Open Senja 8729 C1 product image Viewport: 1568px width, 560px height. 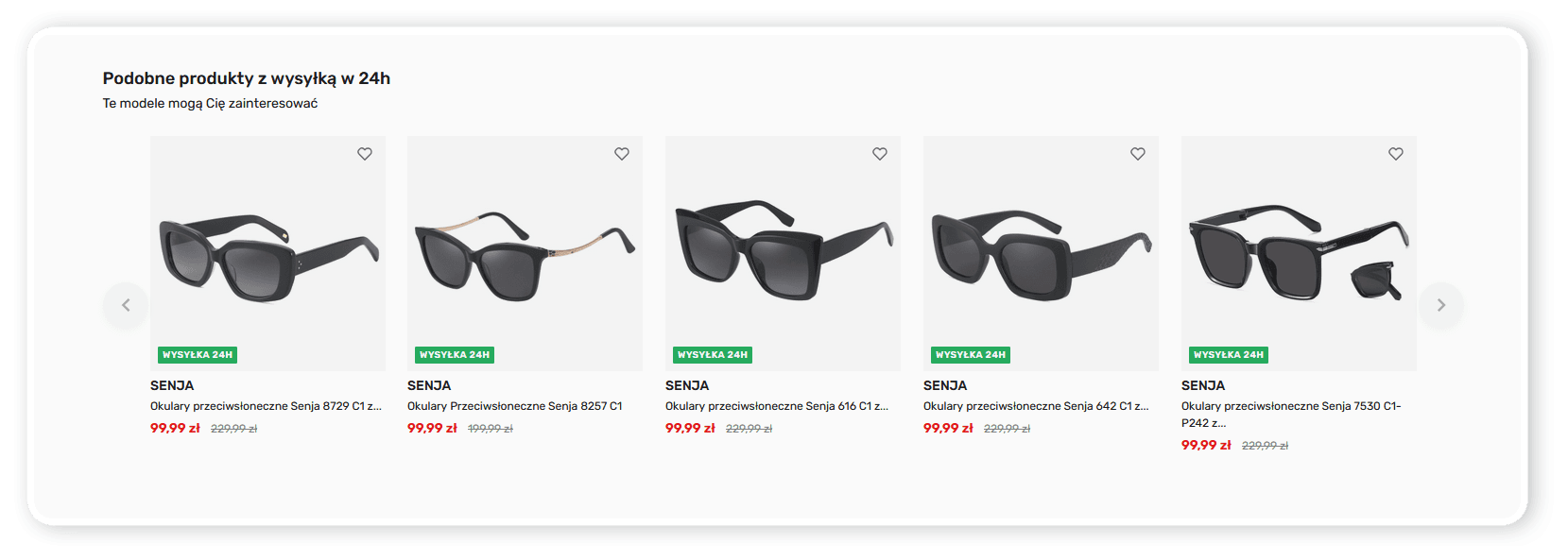pos(267,255)
